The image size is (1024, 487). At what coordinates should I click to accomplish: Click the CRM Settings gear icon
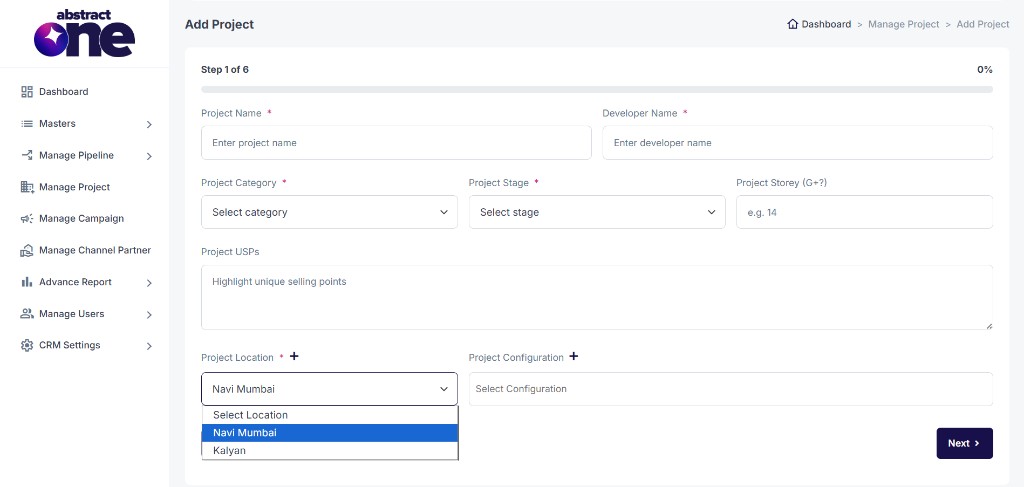[27, 345]
